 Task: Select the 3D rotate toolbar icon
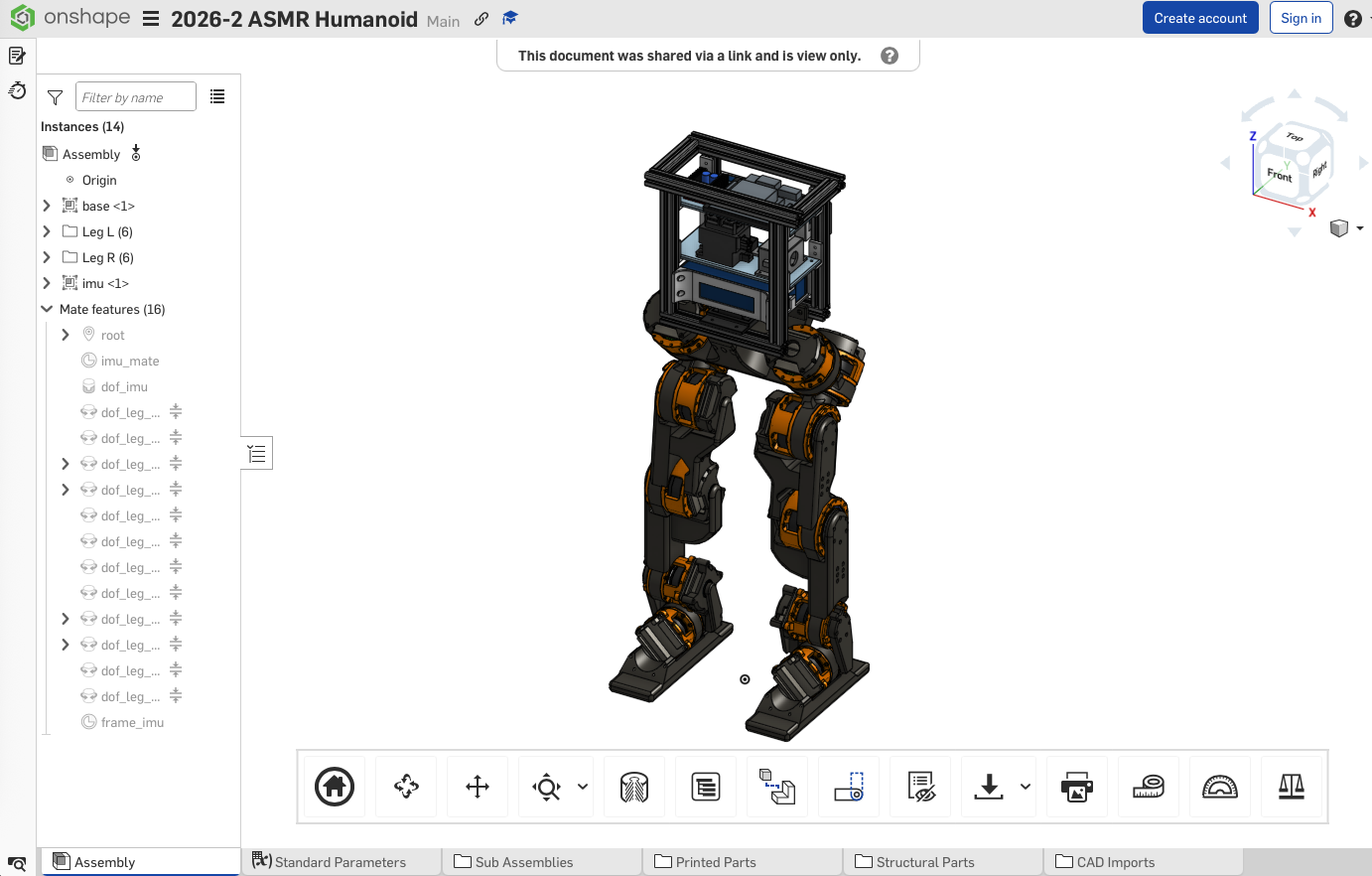point(406,787)
